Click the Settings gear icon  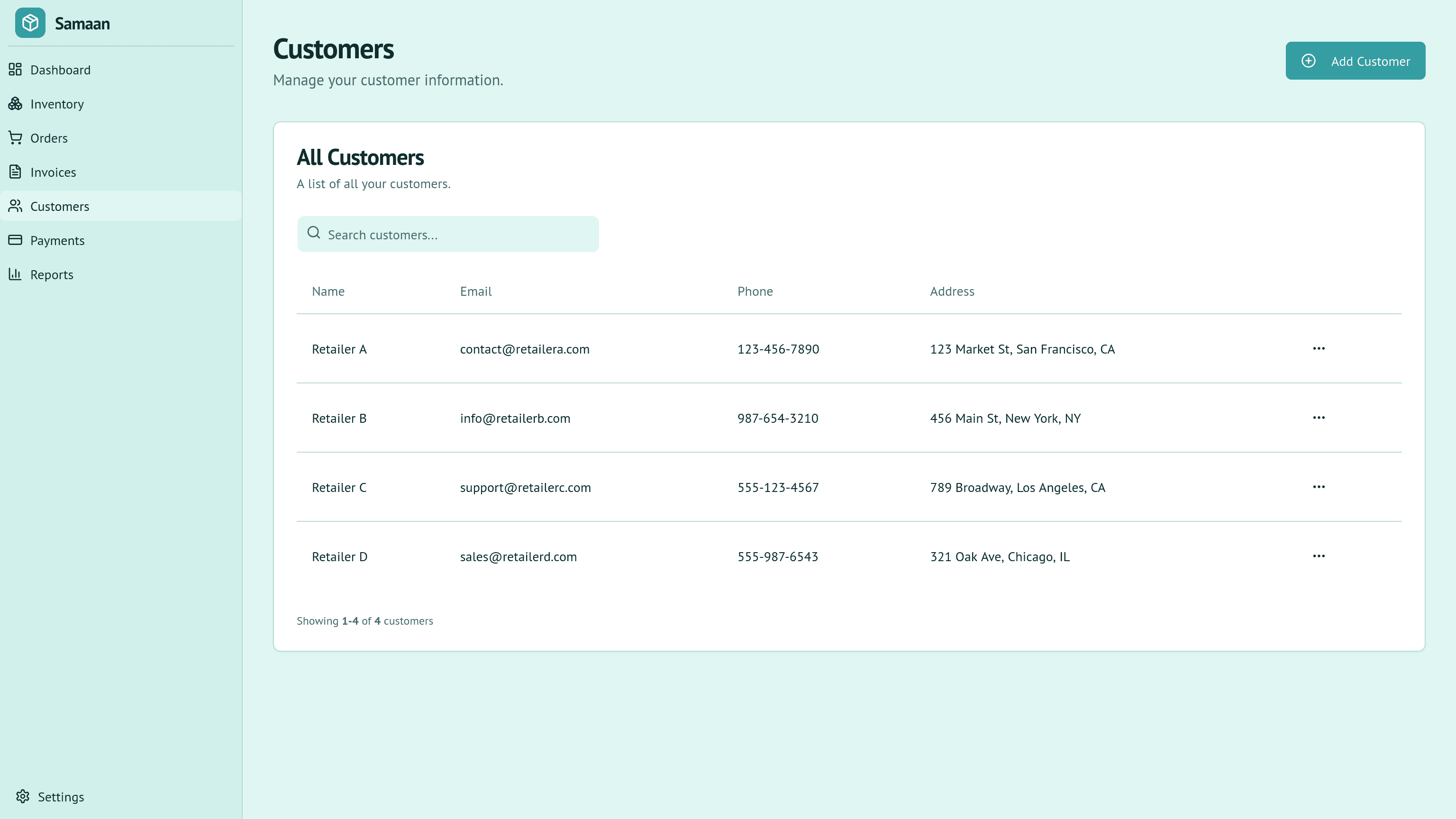point(23,796)
